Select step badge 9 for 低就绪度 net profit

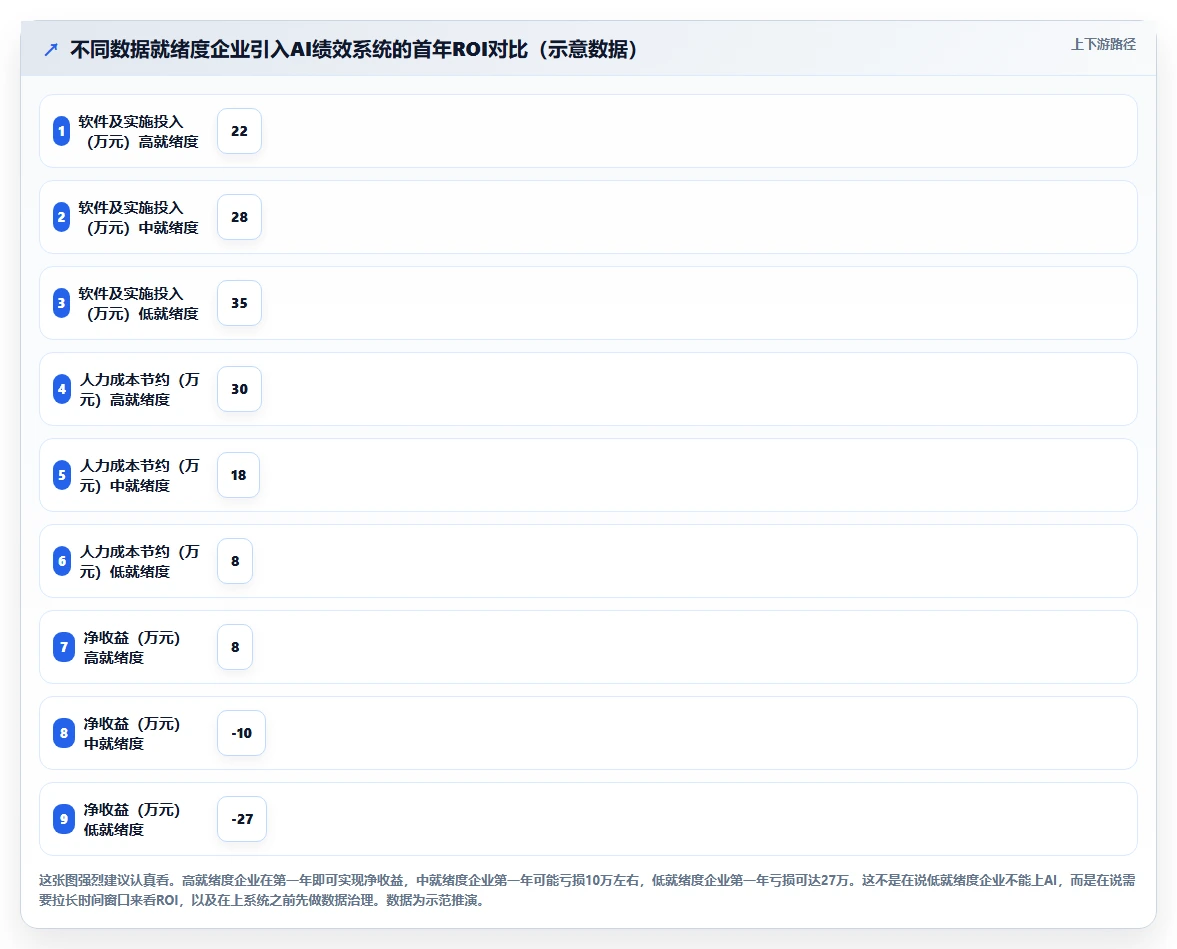click(64, 819)
